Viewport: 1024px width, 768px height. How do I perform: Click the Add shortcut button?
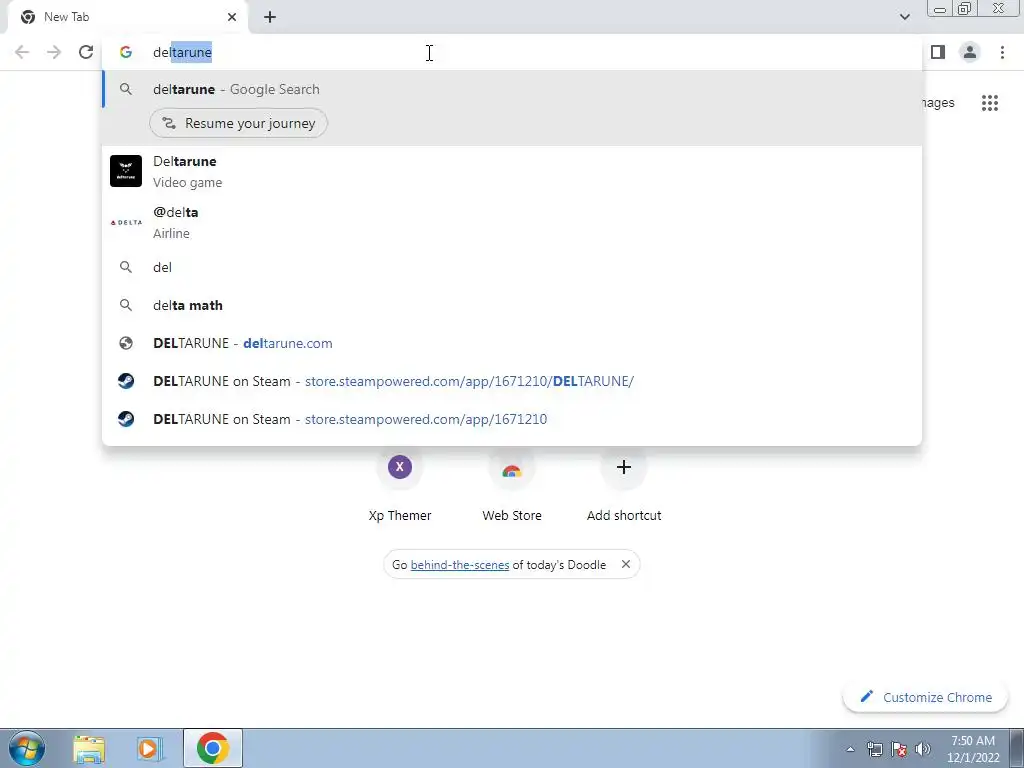[x=624, y=486]
